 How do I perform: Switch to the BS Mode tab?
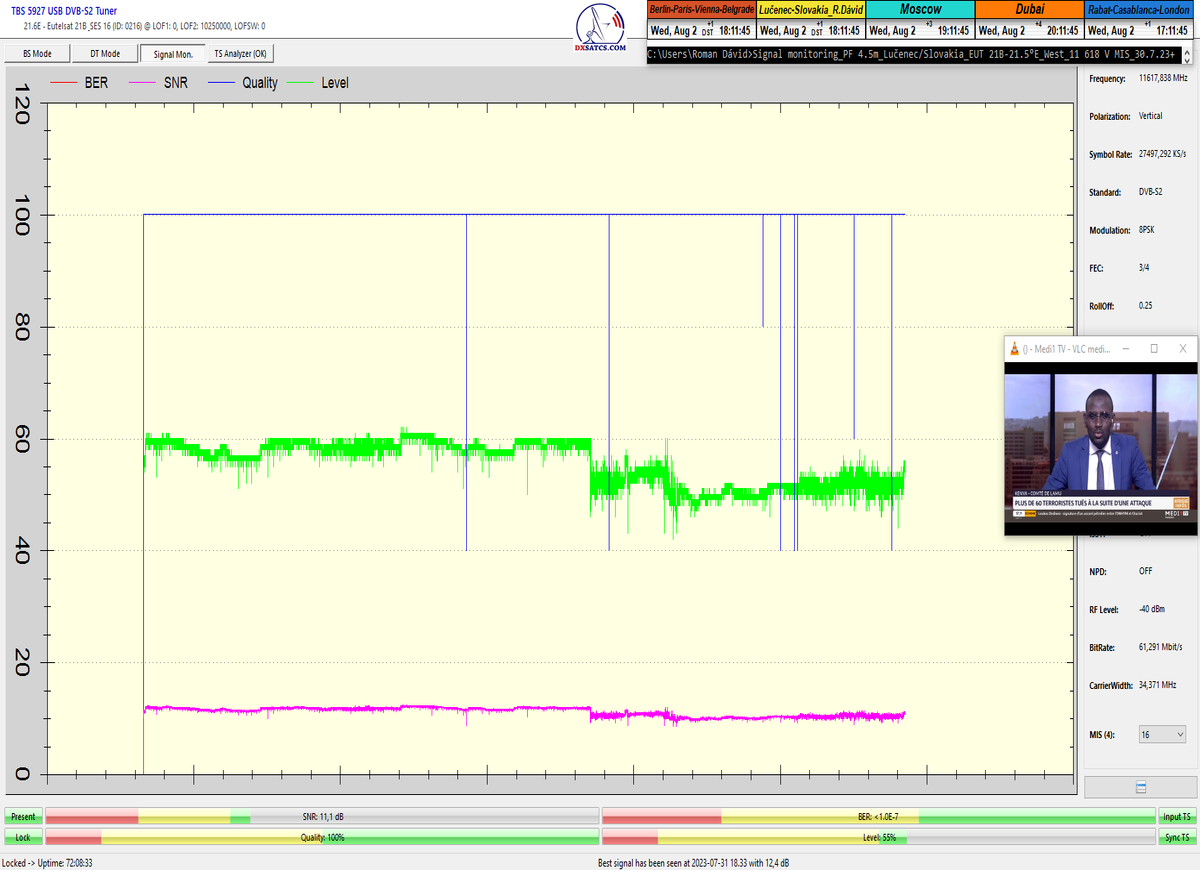[37, 54]
